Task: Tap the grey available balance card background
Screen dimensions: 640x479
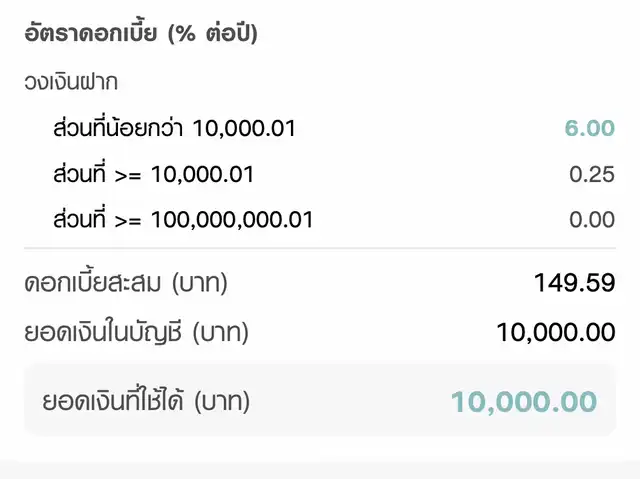Action: [x=320, y=400]
